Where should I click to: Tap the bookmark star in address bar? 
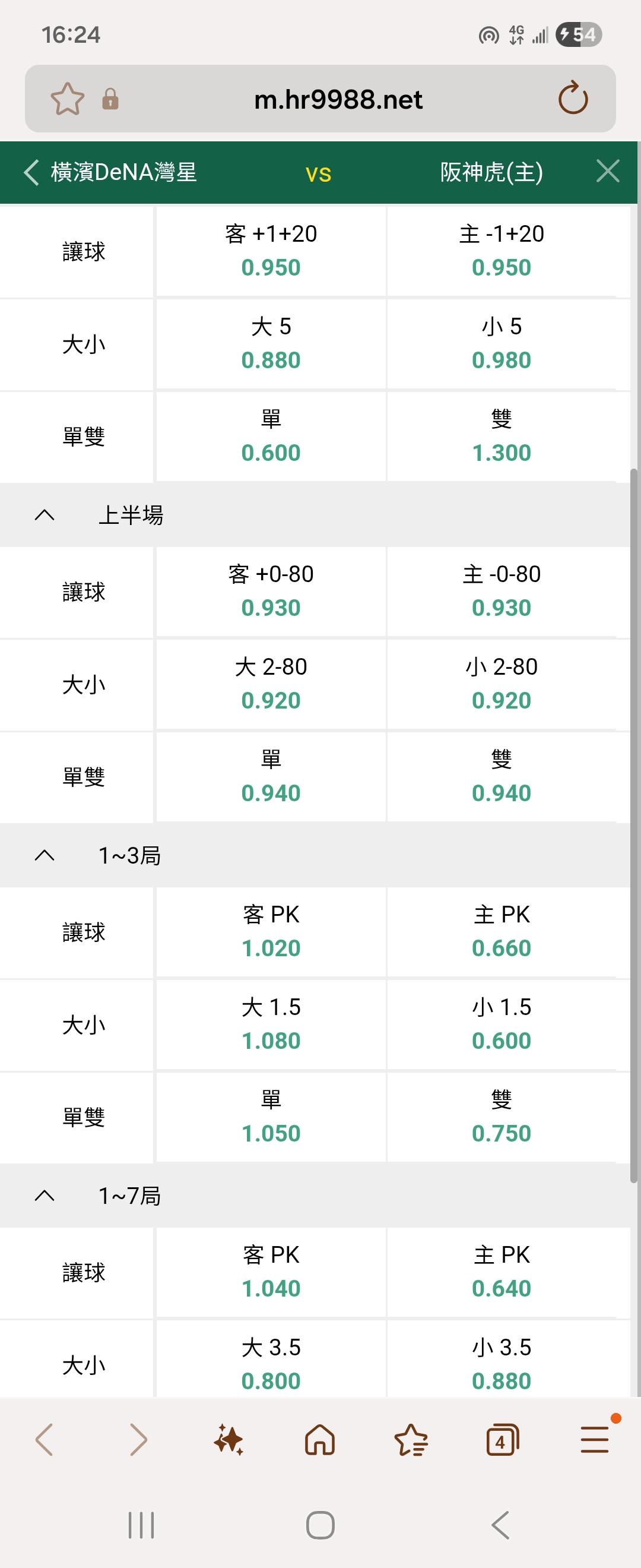(x=67, y=99)
